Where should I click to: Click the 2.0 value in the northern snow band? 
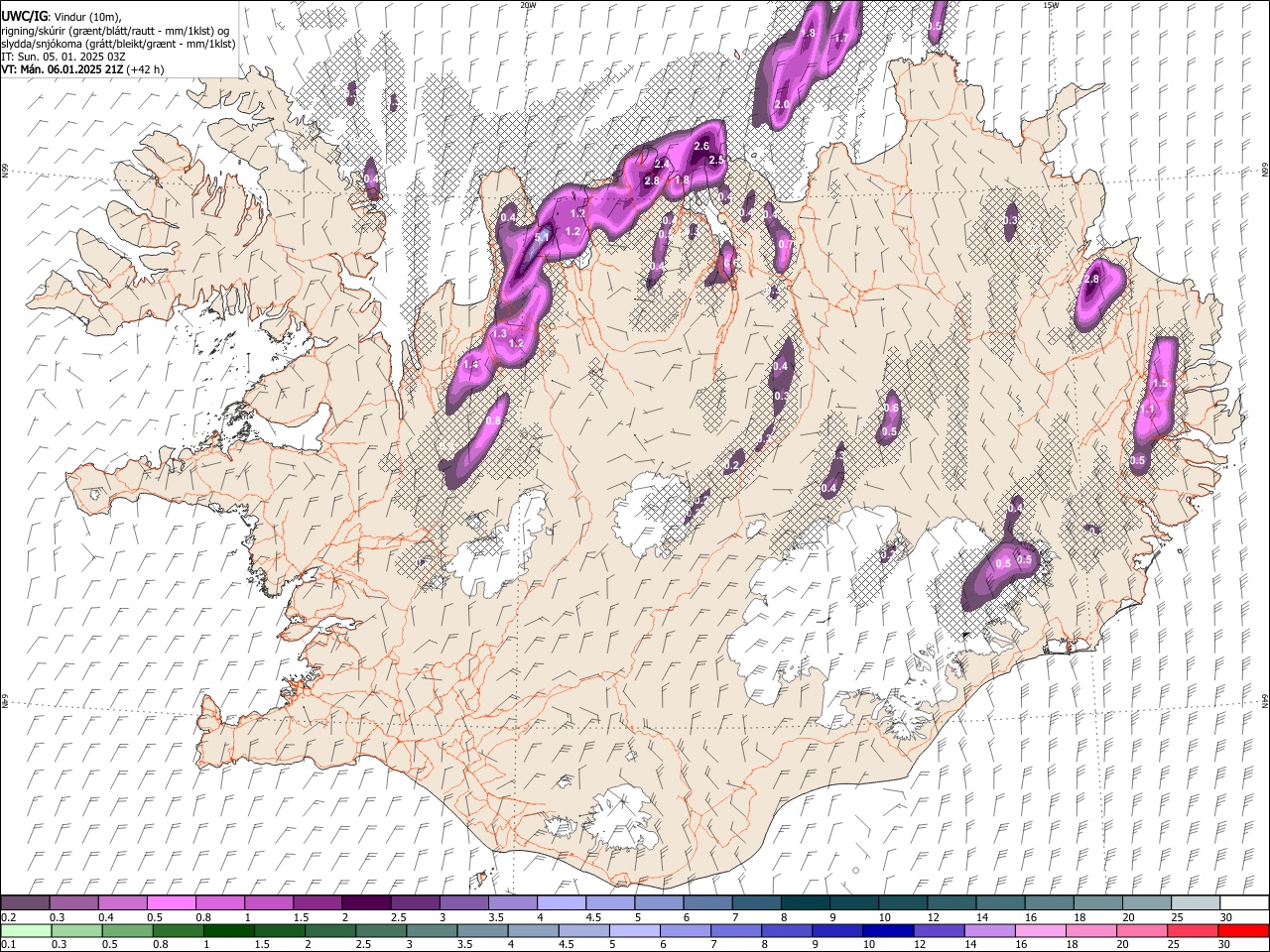782,105
